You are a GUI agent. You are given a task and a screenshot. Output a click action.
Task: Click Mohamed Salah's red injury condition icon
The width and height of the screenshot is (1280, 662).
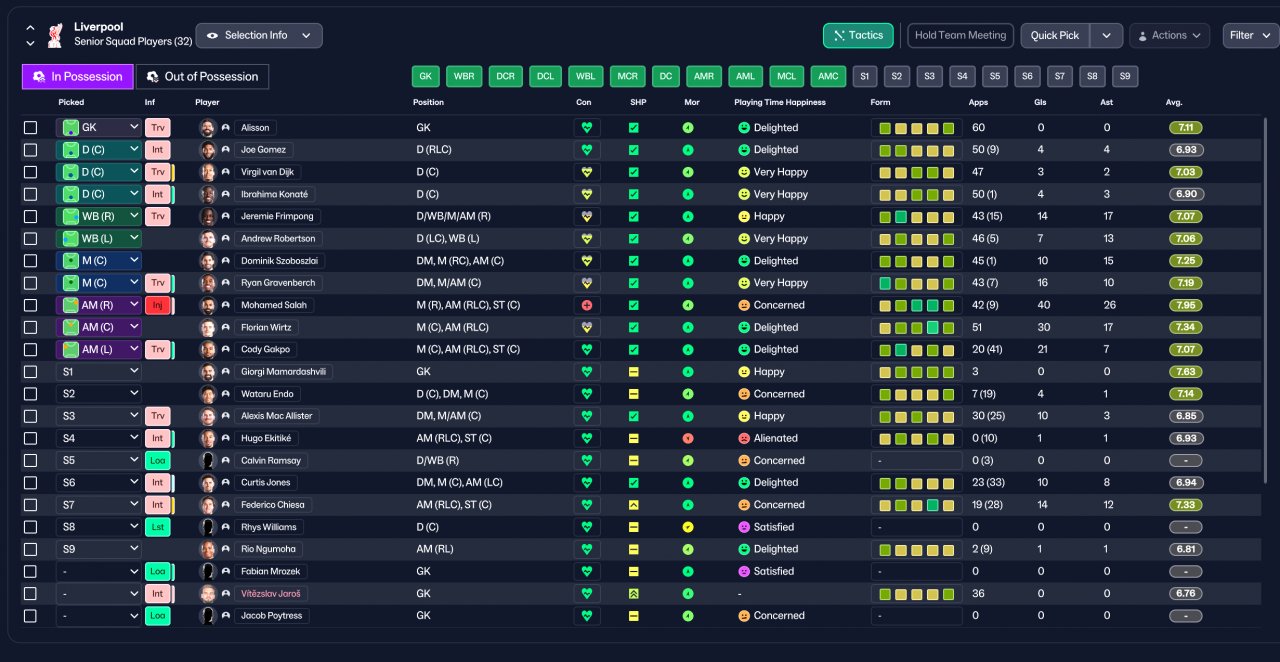587,305
